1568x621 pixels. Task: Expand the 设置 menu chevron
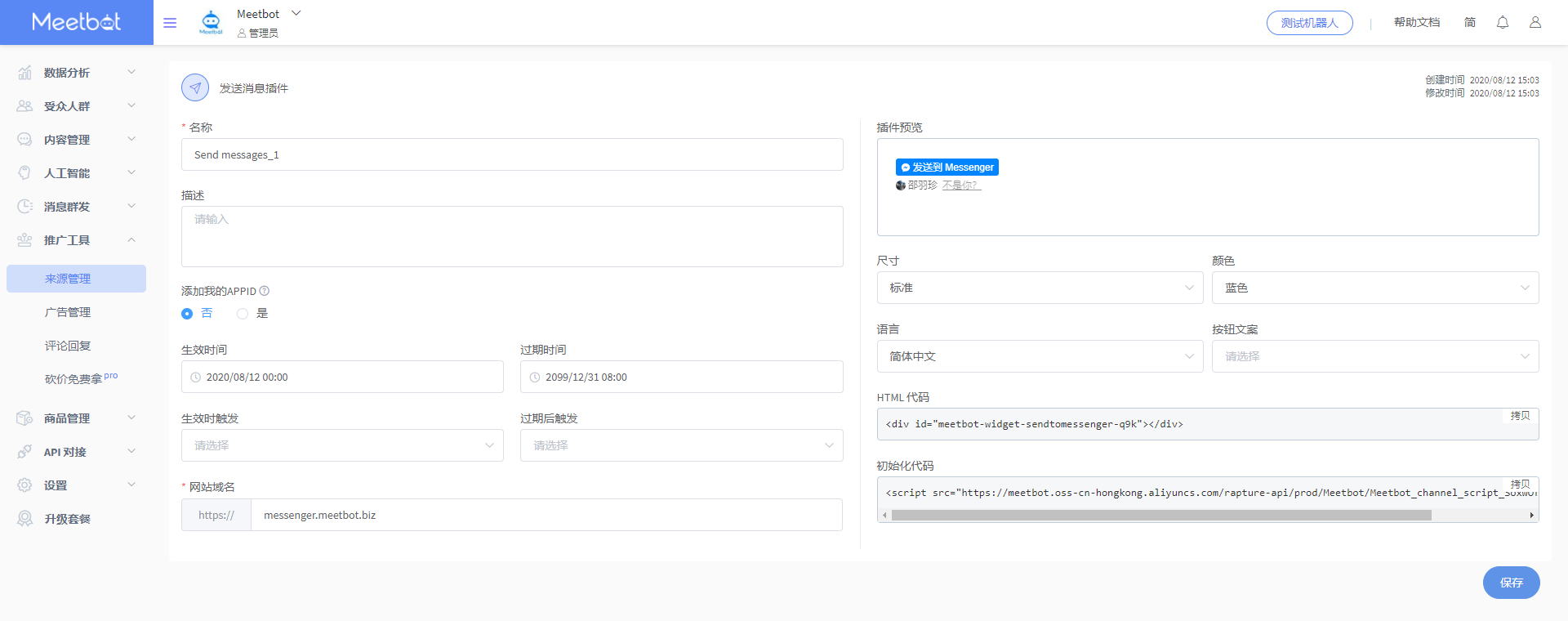click(x=131, y=485)
